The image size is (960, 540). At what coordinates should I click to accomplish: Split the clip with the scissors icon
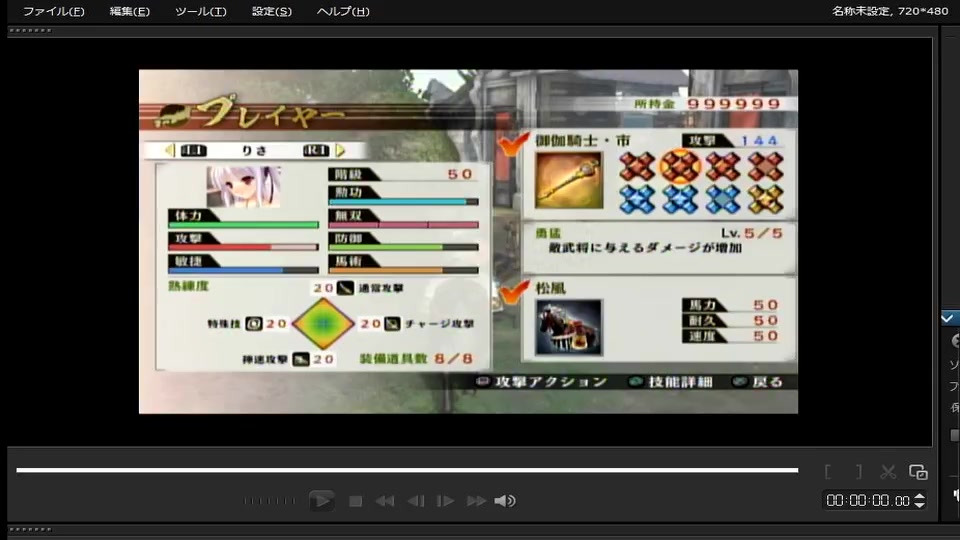[x=888, y=472]
